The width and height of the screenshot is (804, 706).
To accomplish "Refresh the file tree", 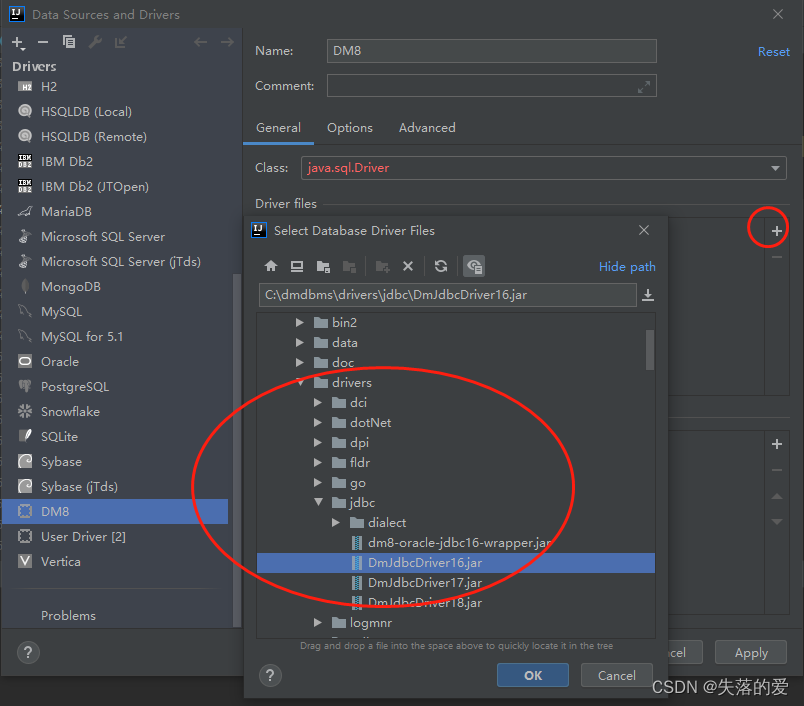I will (441, 266).
